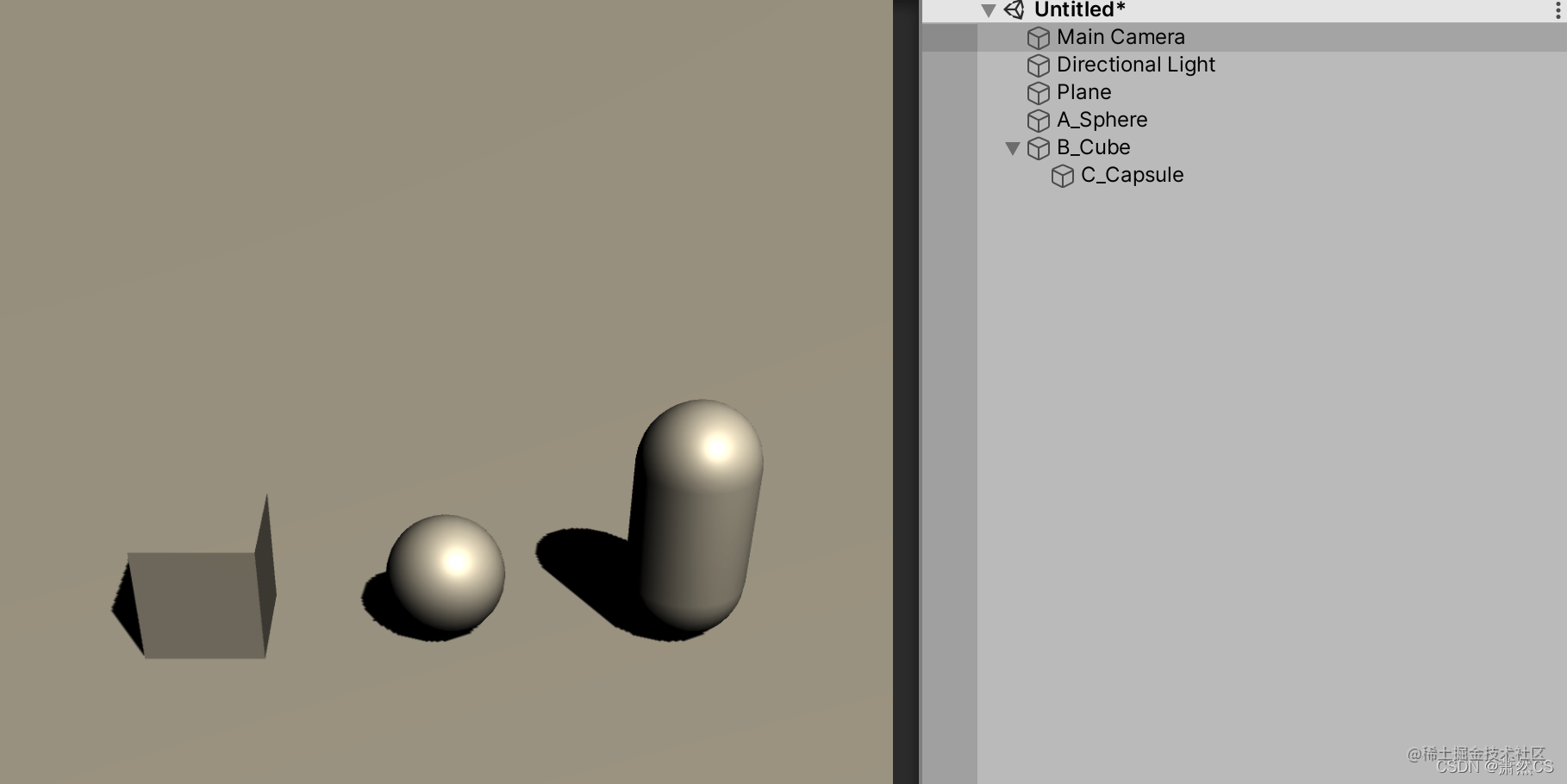
Task: Select the Main Camera object
Action: click(1121, 37)
